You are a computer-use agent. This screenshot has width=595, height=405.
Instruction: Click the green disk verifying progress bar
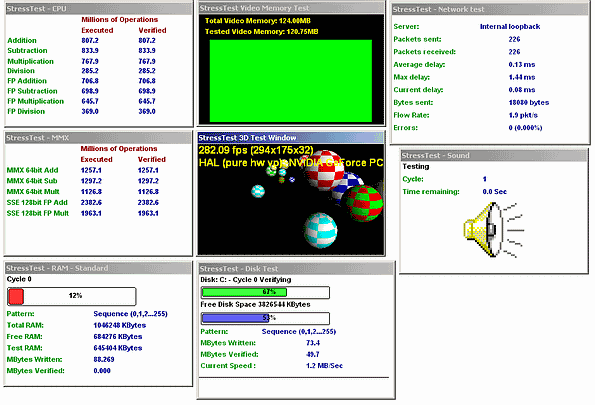pyautogui.click(x=265, y=292)
